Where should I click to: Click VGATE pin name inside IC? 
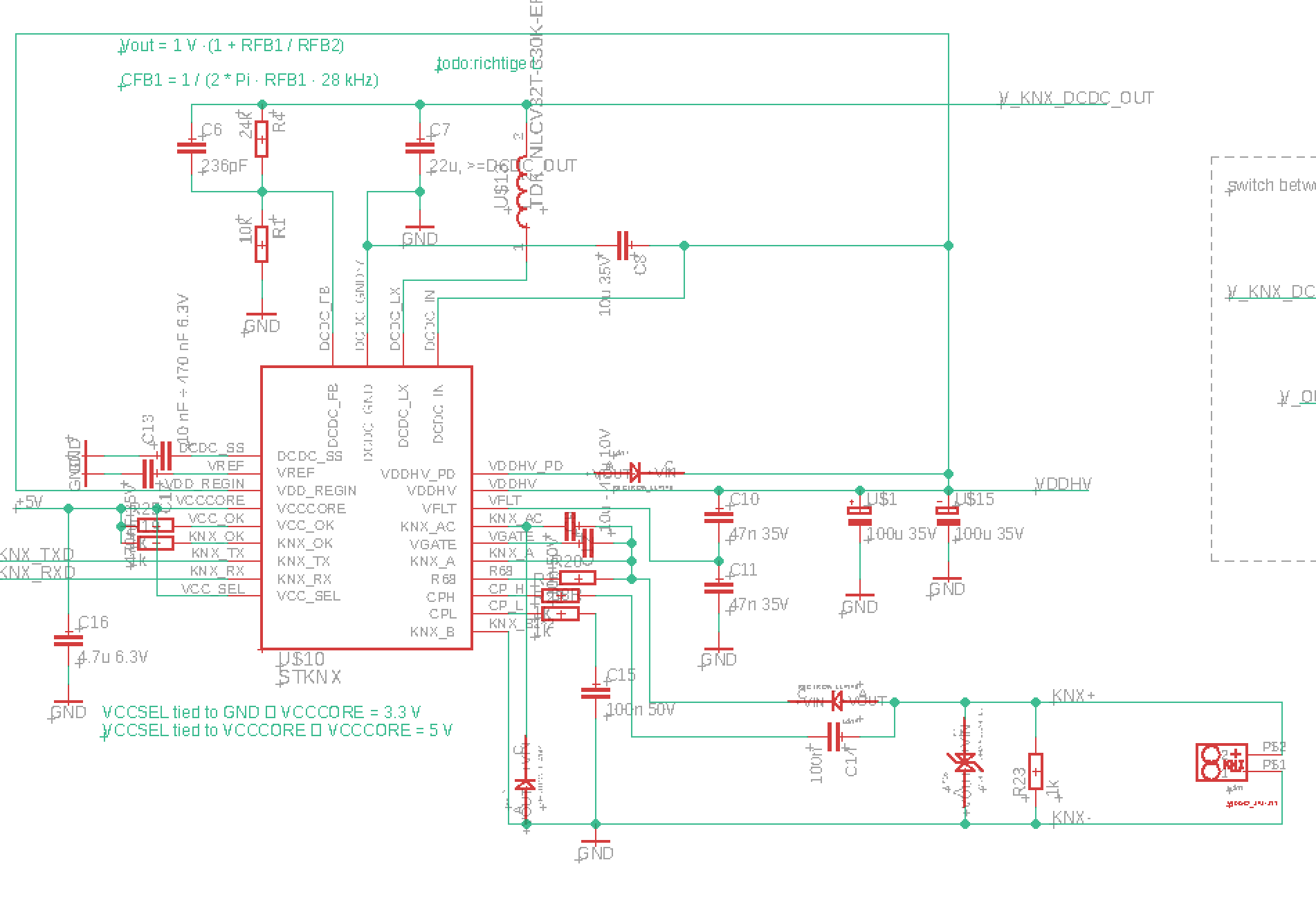click(x=432, y=545)
